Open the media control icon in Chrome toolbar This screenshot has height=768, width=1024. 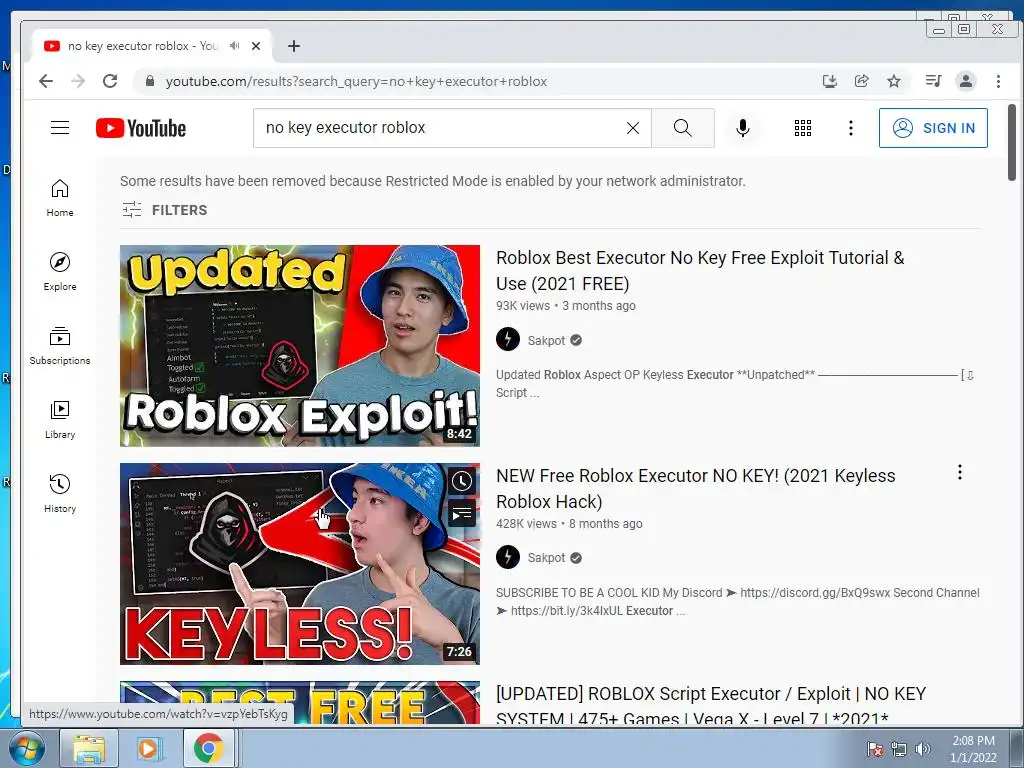(x=933, y=81)
